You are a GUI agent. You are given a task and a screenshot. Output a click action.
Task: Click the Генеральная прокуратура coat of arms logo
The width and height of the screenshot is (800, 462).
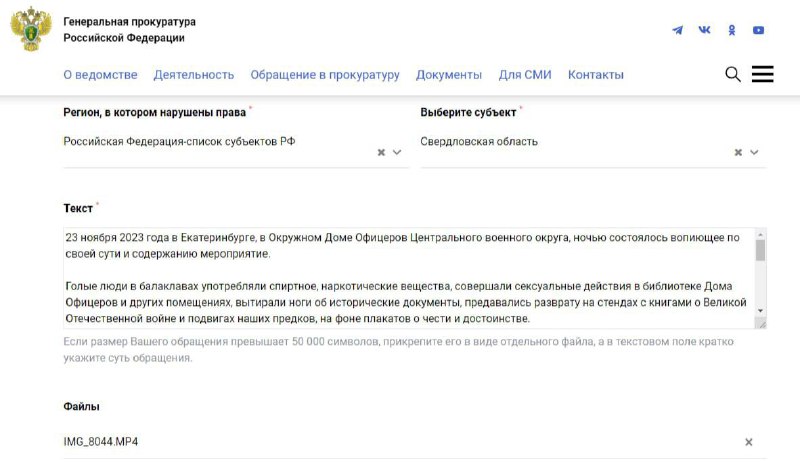pyautogui.click(x=31, y=29)
